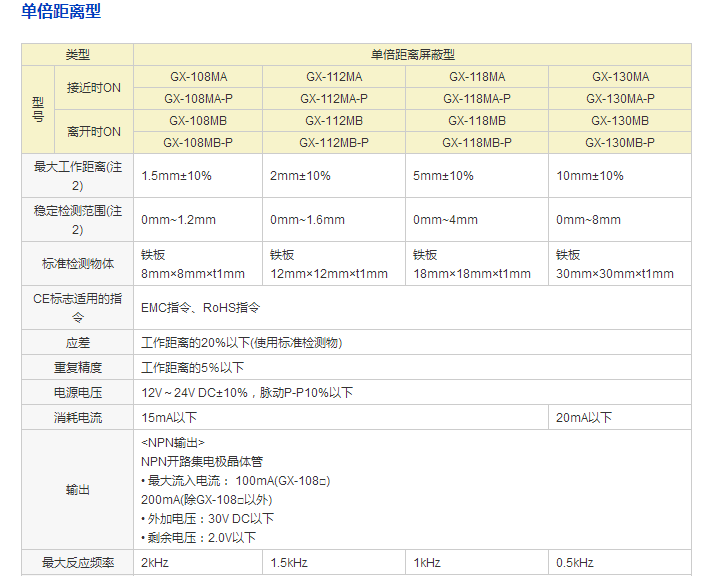Click the 1.5mm±10% distance value
The image size is (709, 576).
click(x=177, y=176)
